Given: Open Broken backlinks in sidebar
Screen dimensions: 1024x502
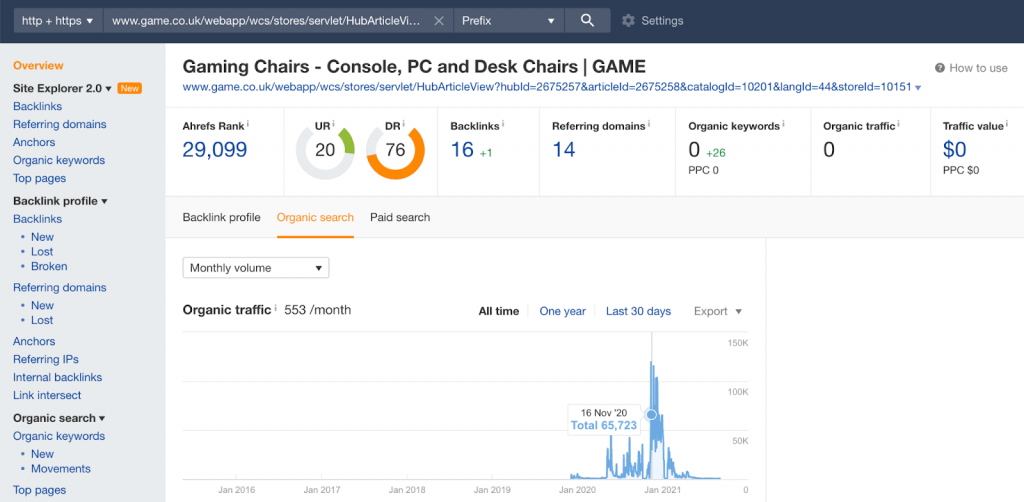Looking at the screenshot, I should tap(49, 266).
